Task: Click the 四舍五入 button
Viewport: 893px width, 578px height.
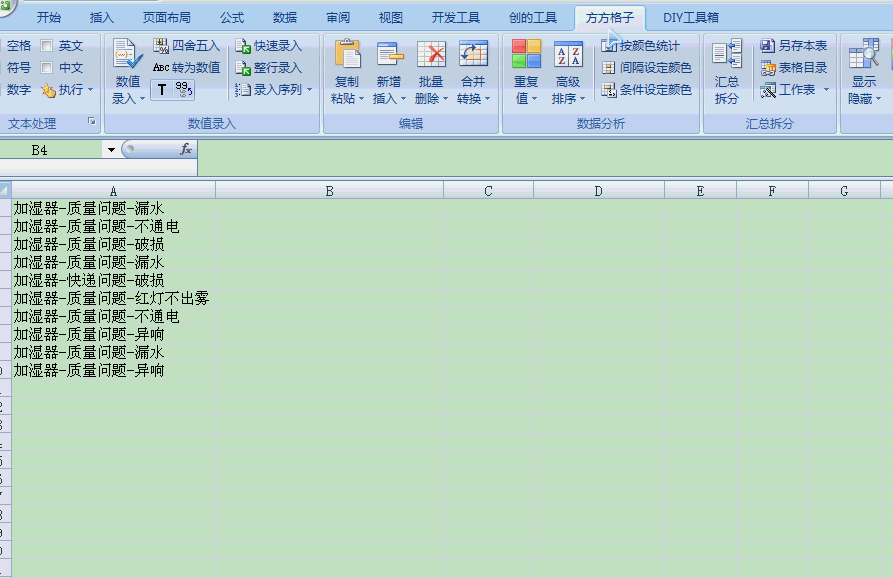Action: pos(186,46)
